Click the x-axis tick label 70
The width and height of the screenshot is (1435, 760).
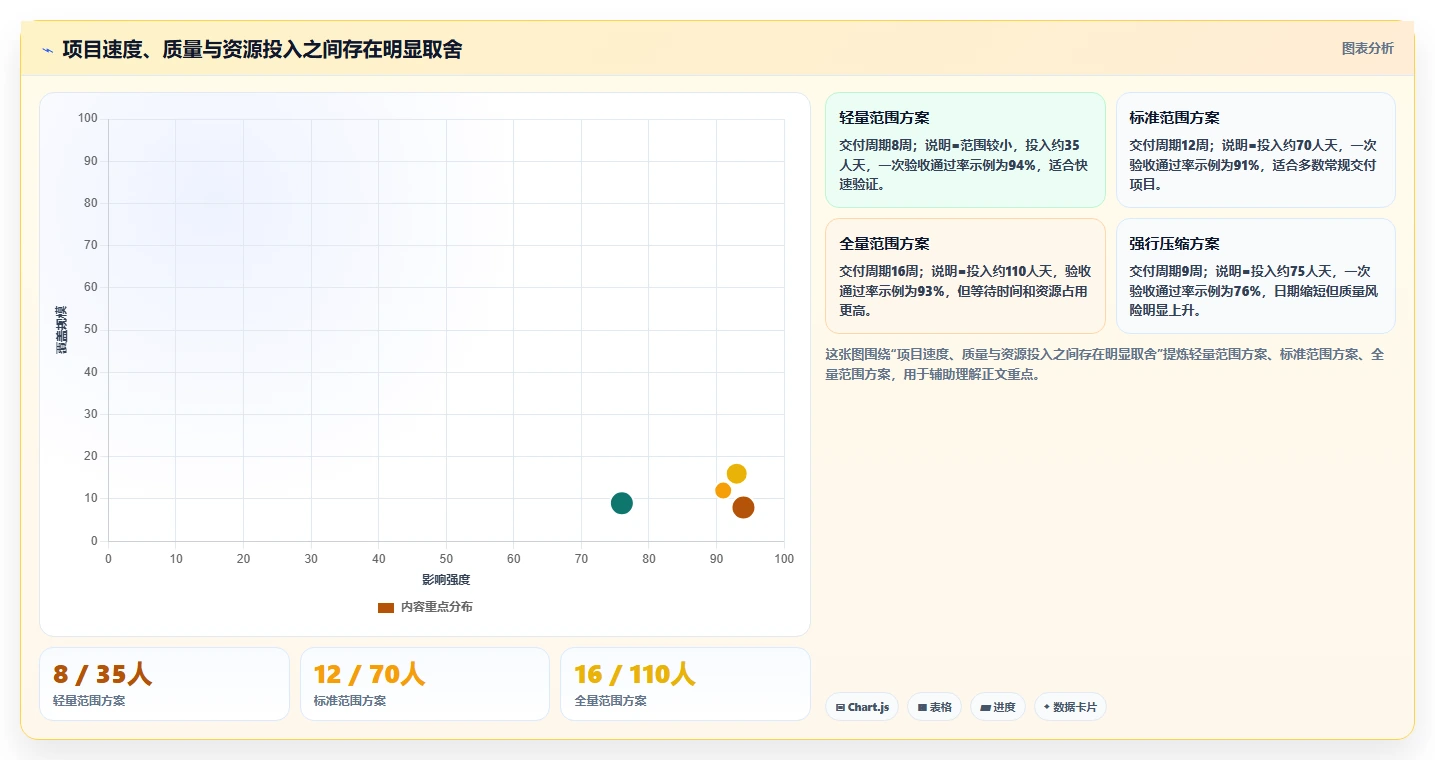tap(581, 559)
